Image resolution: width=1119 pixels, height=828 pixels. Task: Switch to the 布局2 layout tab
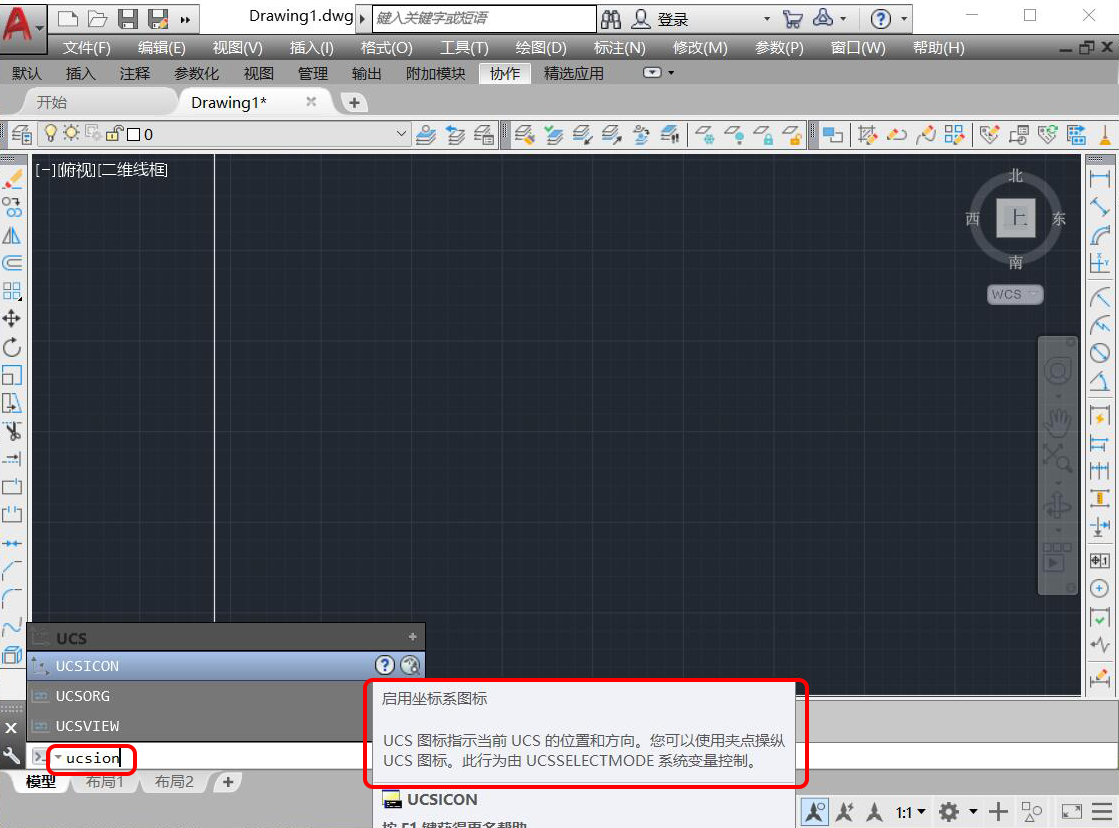pyautogui.click(x=174, y=782)
